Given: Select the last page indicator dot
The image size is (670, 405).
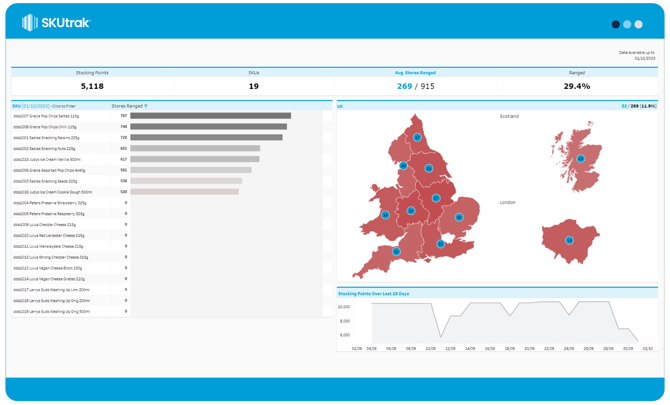Looking at the screenshot, I should [639, 24].
